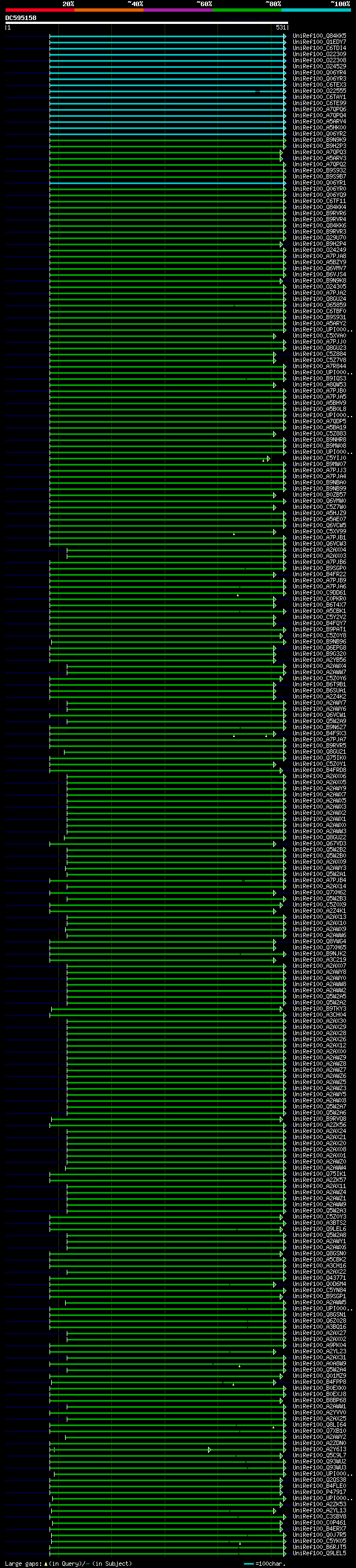Select the UniRef100_A7QPQ3 label
The image size is (356, 1568).
point(319,152)
